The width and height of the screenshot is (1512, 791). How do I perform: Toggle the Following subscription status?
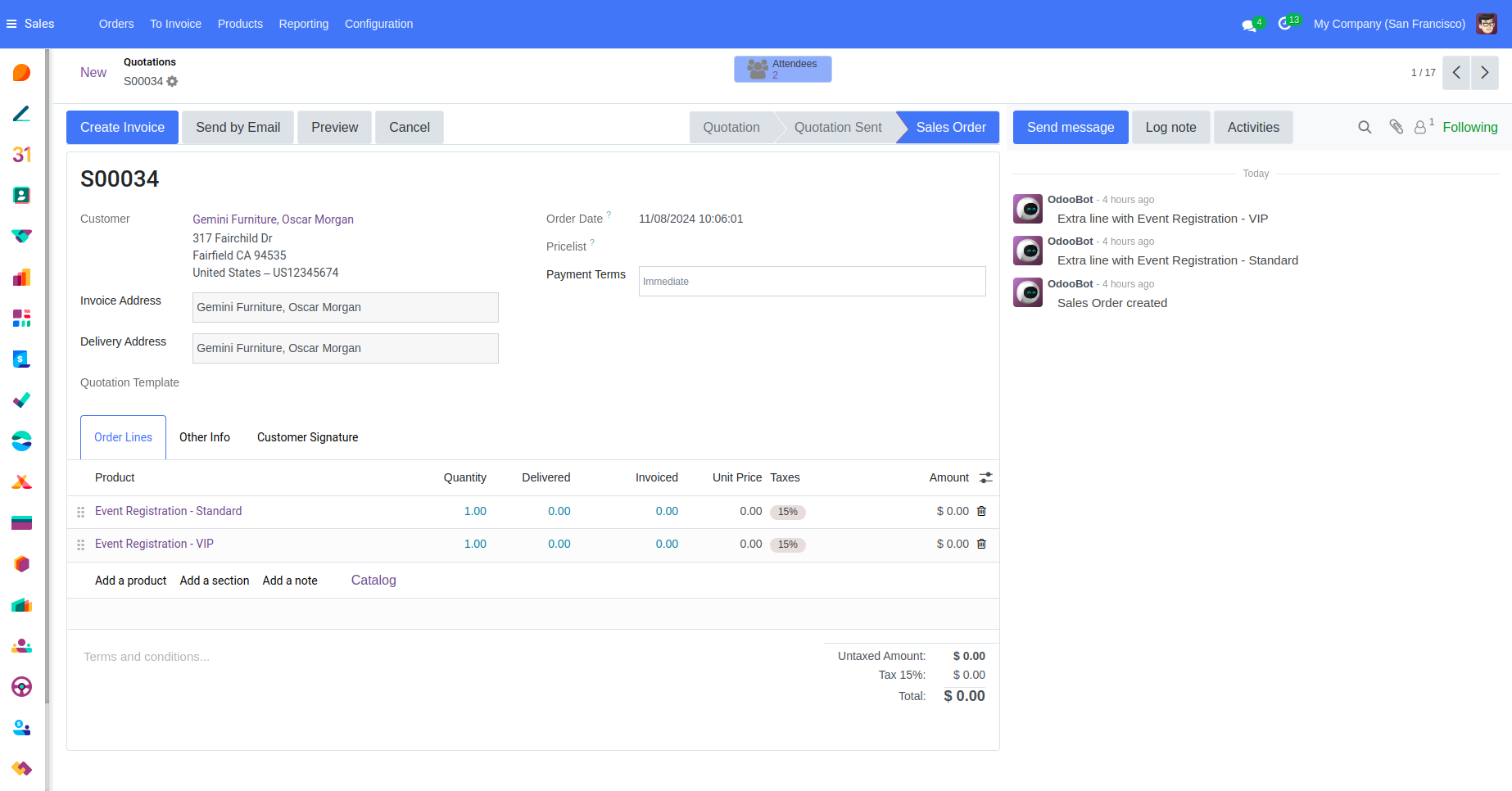click(1469, 127)
